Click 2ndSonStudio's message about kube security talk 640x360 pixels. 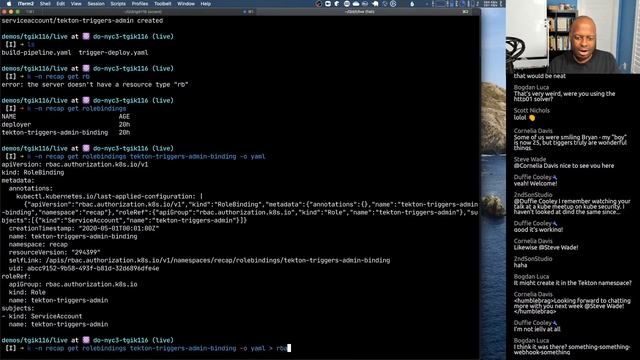pyautogui.click(x=572, y=207)
